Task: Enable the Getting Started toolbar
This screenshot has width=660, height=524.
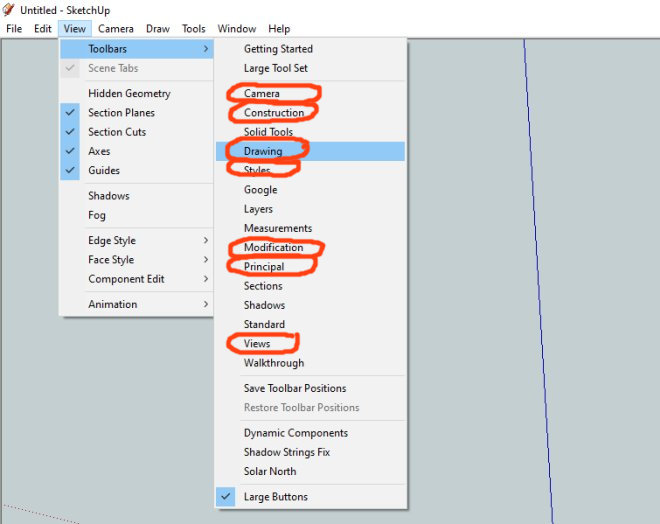Action: pyautogui.click(x=311, y=49)
